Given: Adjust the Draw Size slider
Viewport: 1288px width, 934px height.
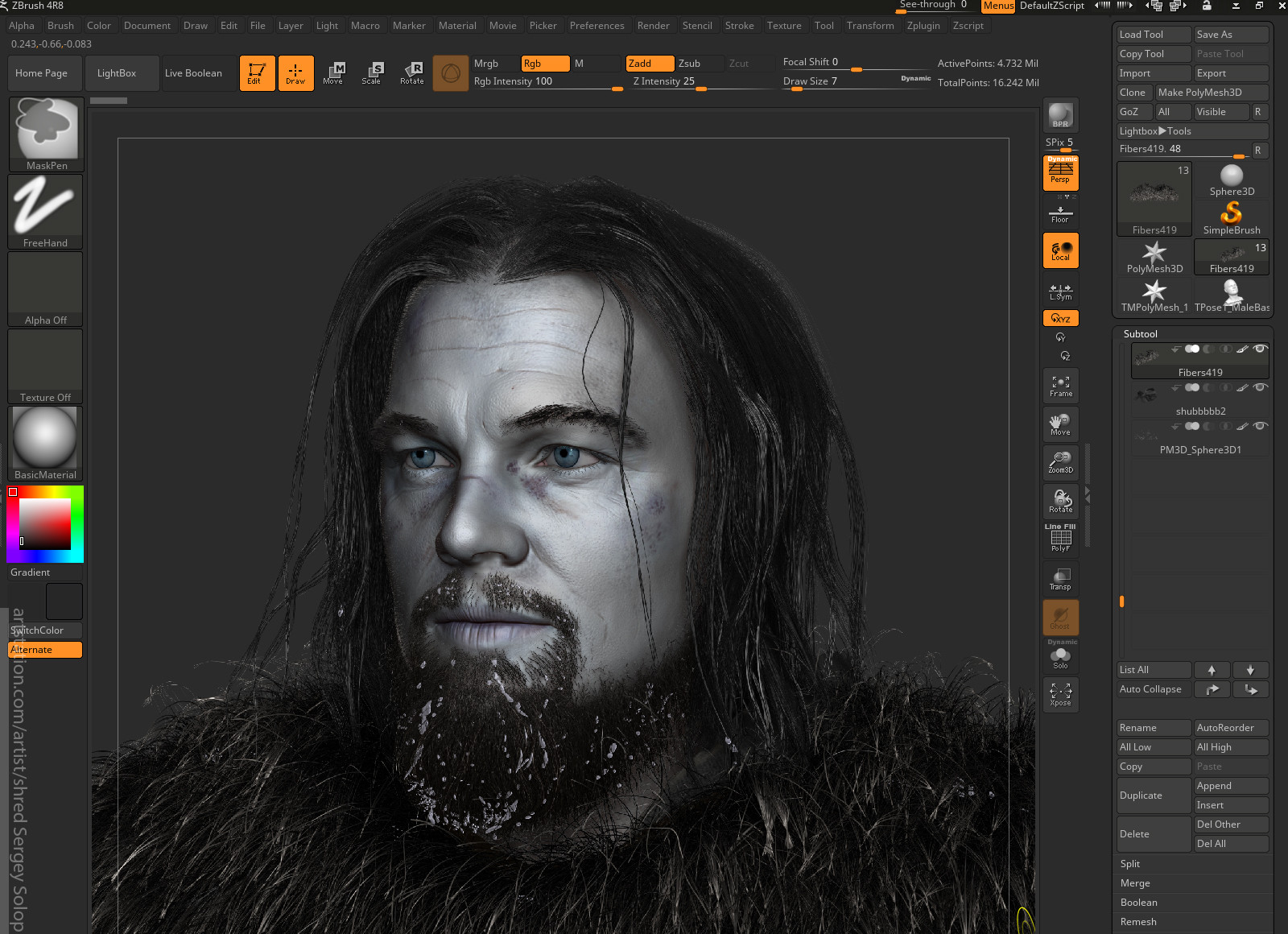Looking at the screenshot, I should click(x=856, y=81).
